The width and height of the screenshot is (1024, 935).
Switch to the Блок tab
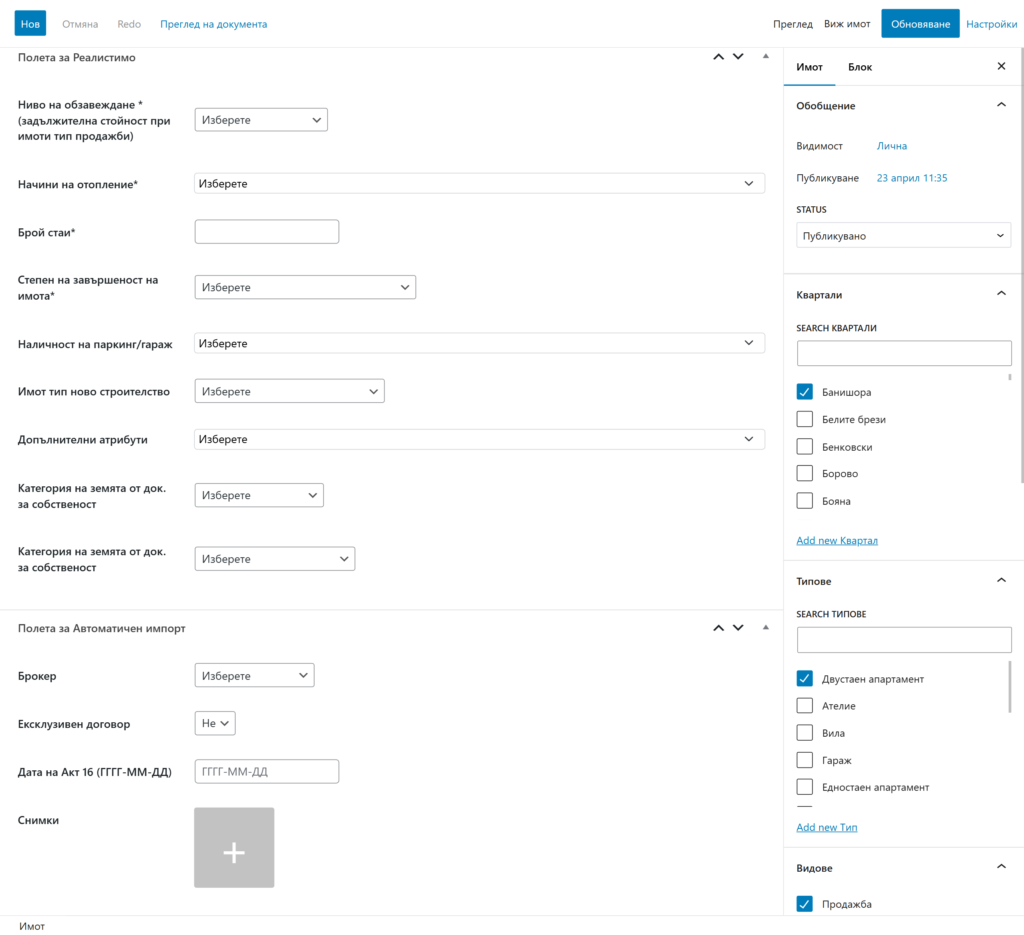pos(859,67)
